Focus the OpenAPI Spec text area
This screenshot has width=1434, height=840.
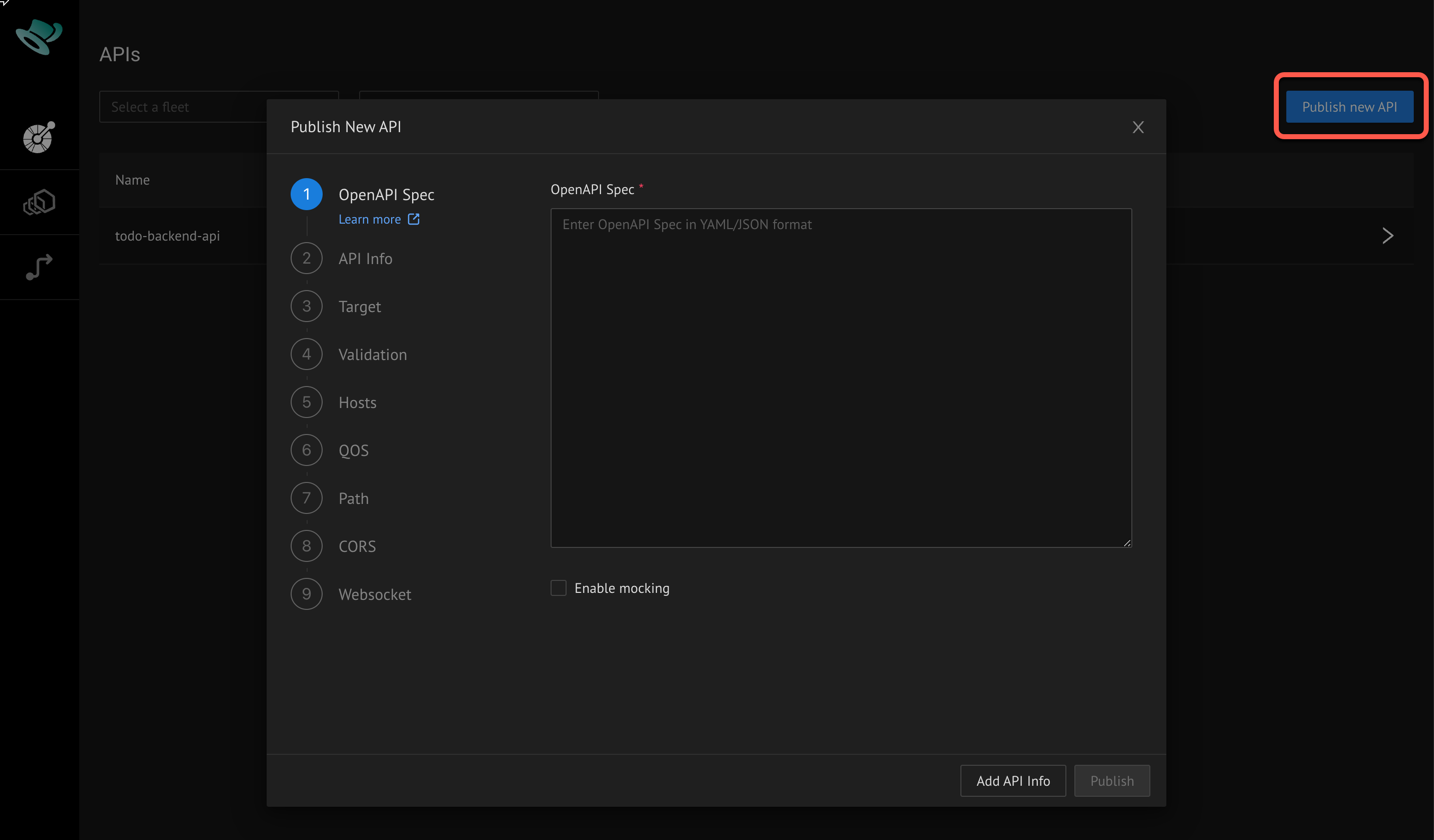(841, 378)
